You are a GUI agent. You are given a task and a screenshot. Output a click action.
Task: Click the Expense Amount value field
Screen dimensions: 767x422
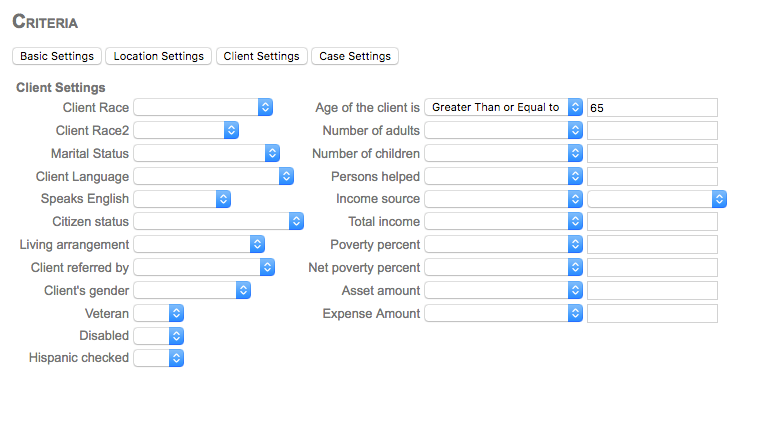click(652, 313)
